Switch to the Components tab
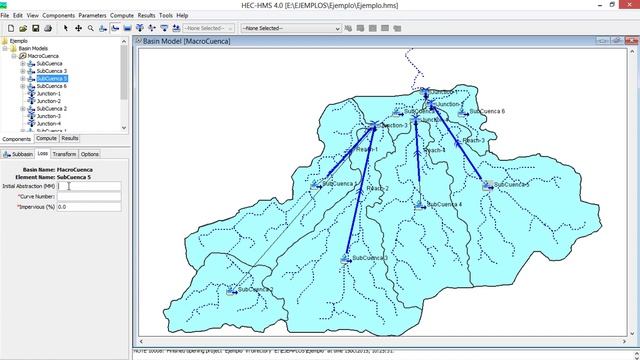This screenshot has height=360, width=640. pos(17,139)
